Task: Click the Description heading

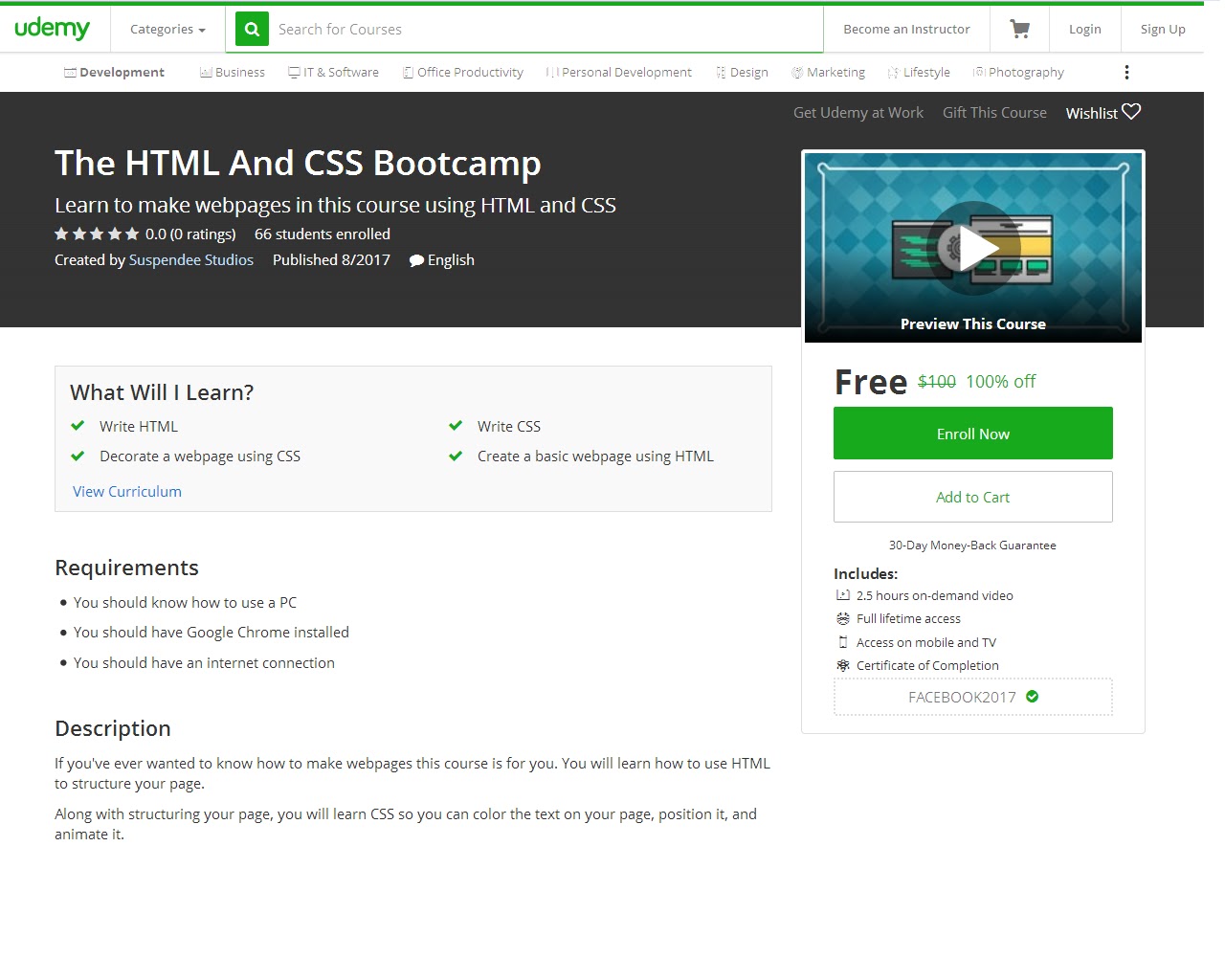Action: [x=113, y=728]
